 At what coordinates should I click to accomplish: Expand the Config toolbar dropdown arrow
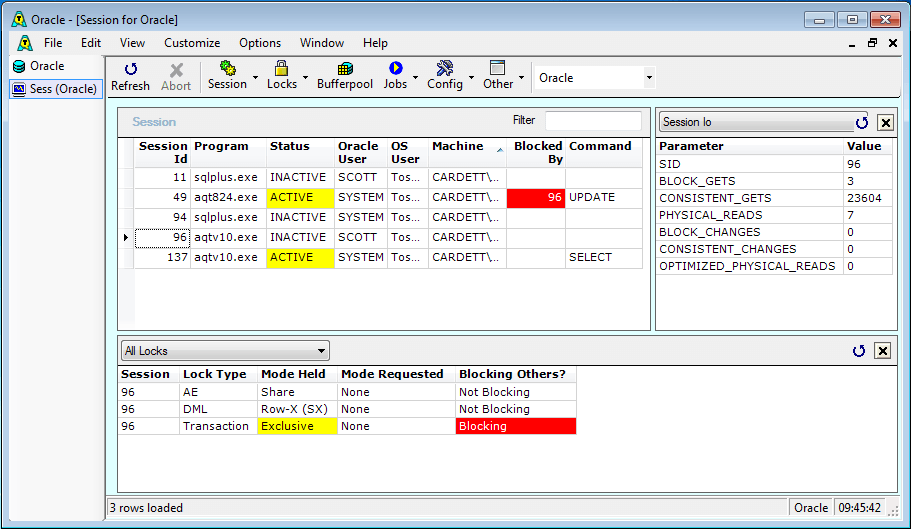[x=471, y=77]
